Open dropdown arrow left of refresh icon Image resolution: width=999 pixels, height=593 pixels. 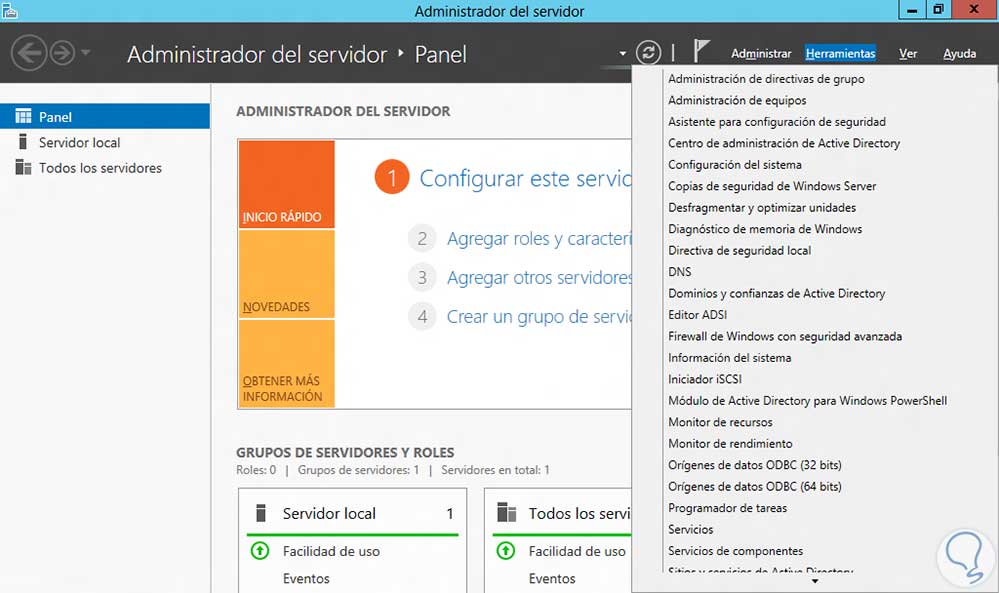click(x=622, y=54)
